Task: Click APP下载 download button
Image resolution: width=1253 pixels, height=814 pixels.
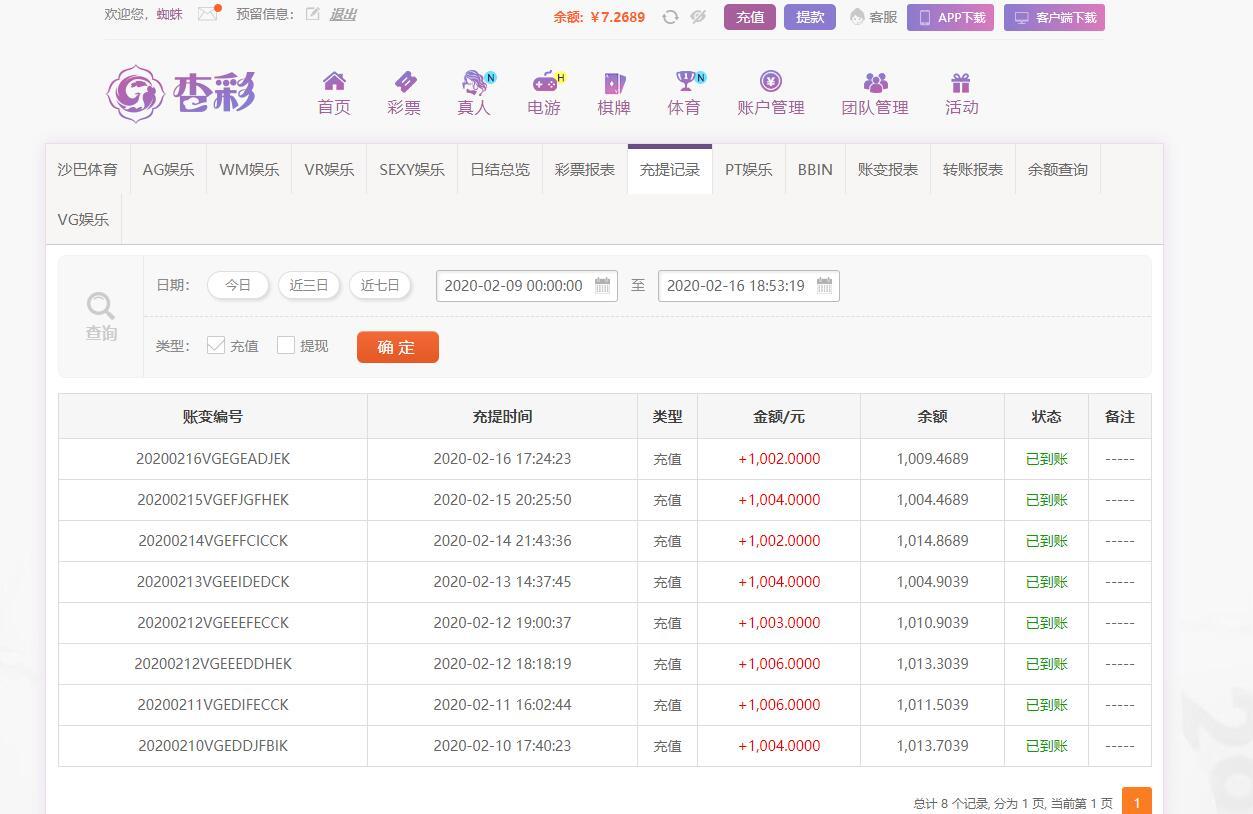Action: pos(950,17)
